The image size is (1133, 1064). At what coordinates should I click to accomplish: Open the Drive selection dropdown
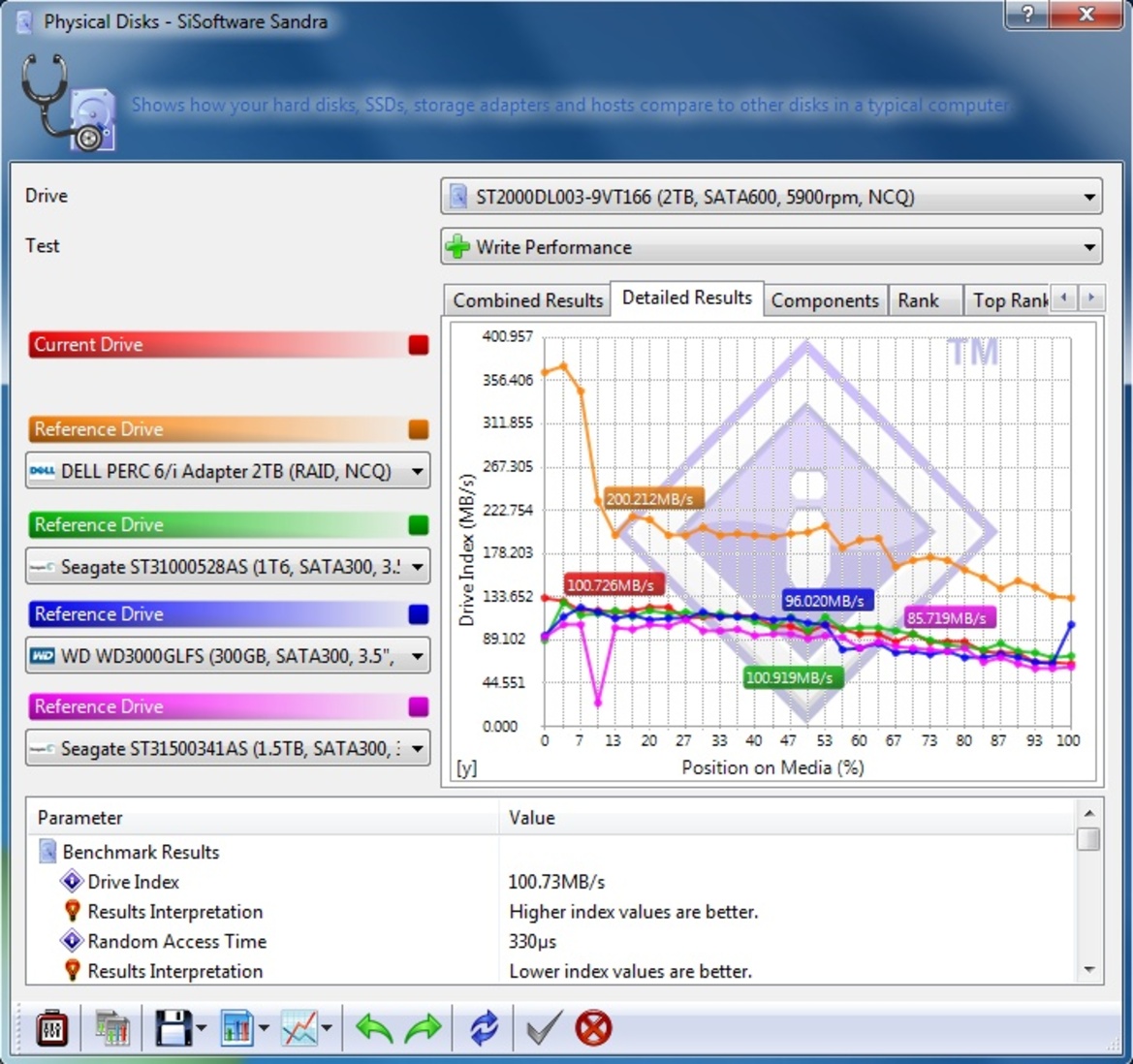[x=771, y=197]
